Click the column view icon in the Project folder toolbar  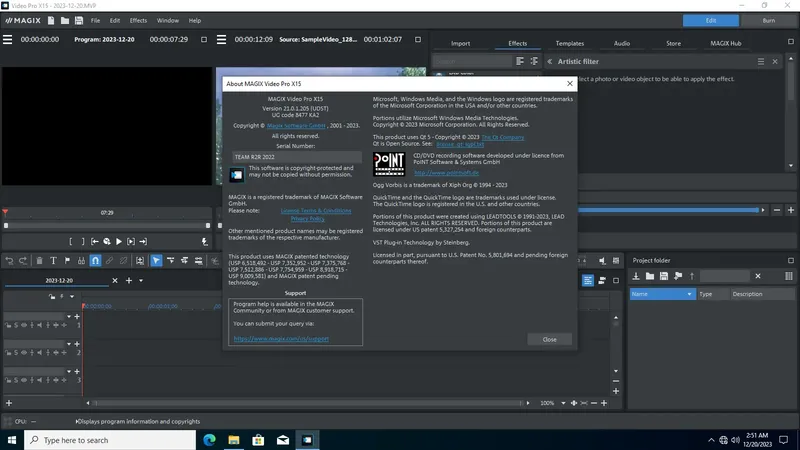click(x=789, y=276)
